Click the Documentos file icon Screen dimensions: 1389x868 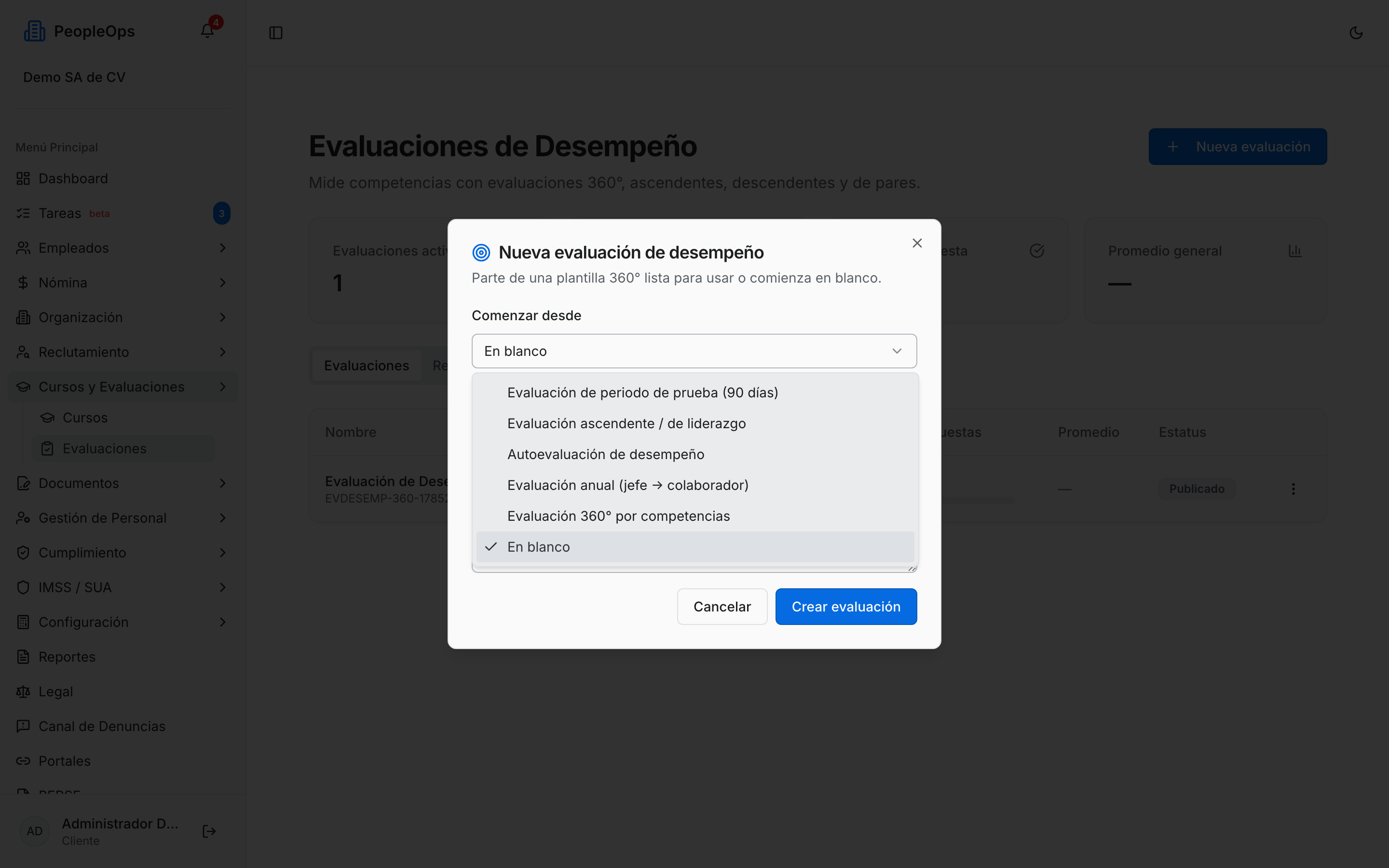pos(23,483)
